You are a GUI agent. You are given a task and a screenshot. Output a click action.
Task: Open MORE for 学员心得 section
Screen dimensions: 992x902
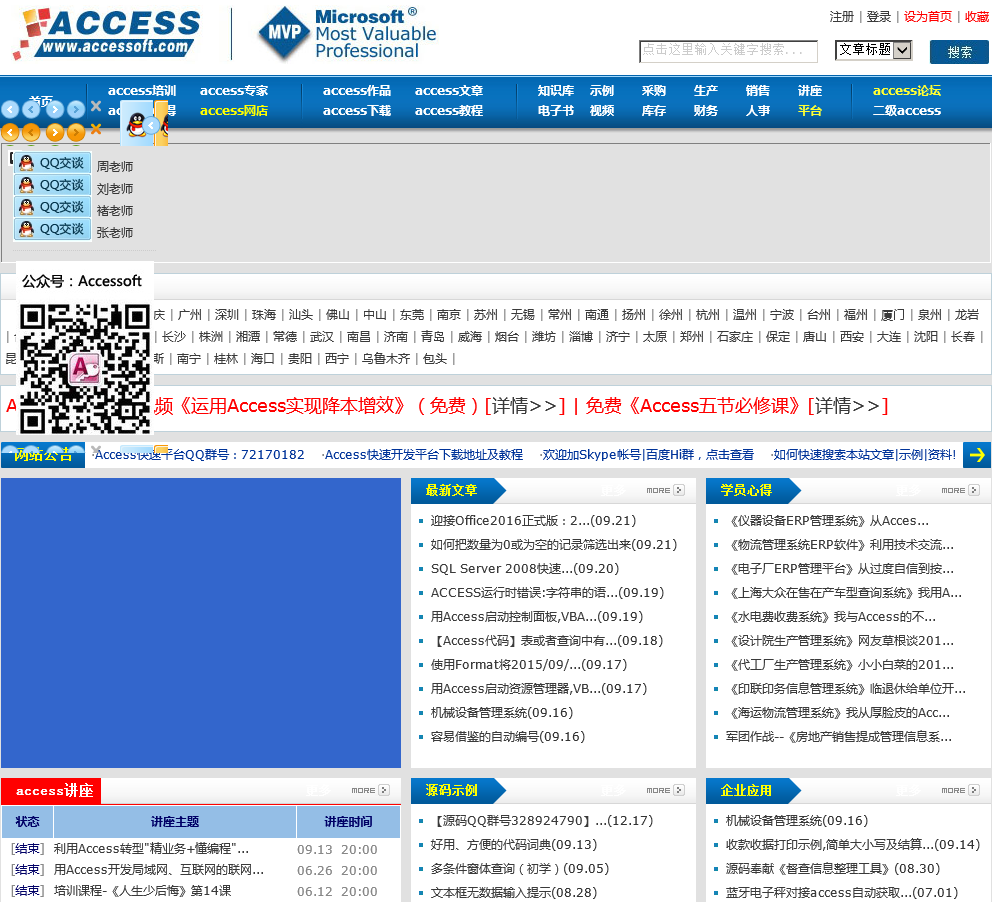click(x=960, y=490)
